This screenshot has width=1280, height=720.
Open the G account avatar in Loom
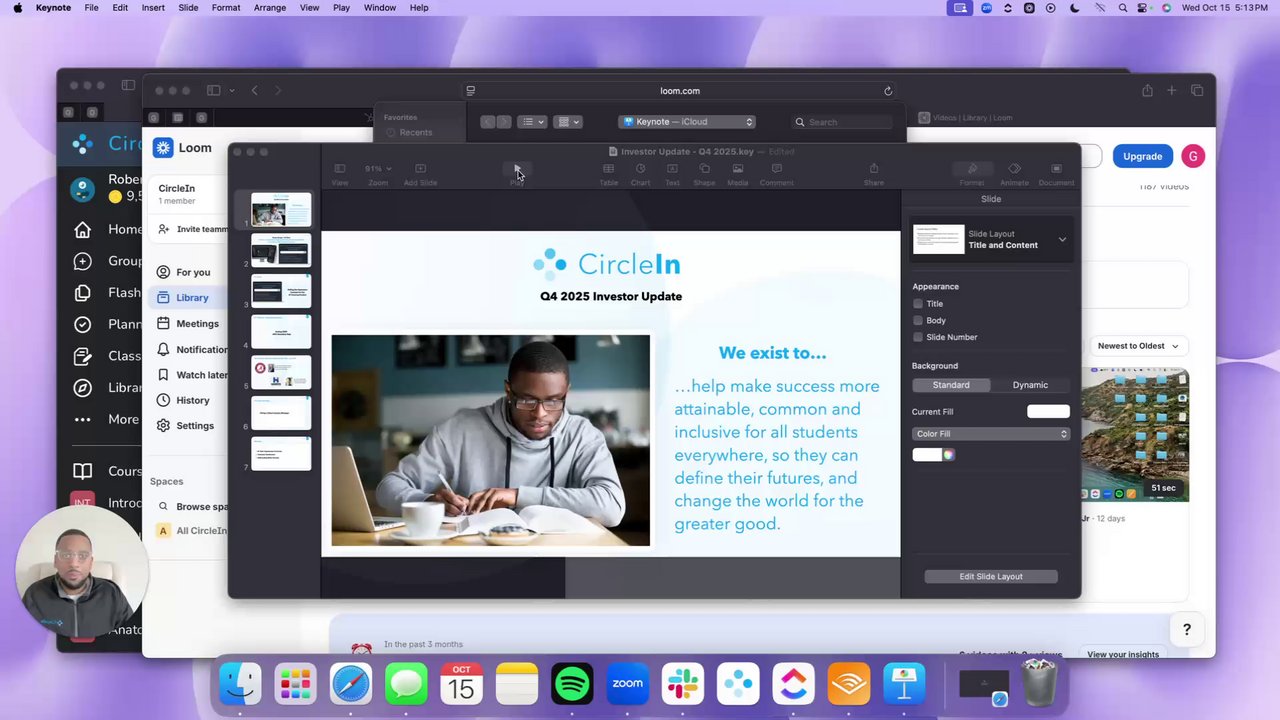1193,156
